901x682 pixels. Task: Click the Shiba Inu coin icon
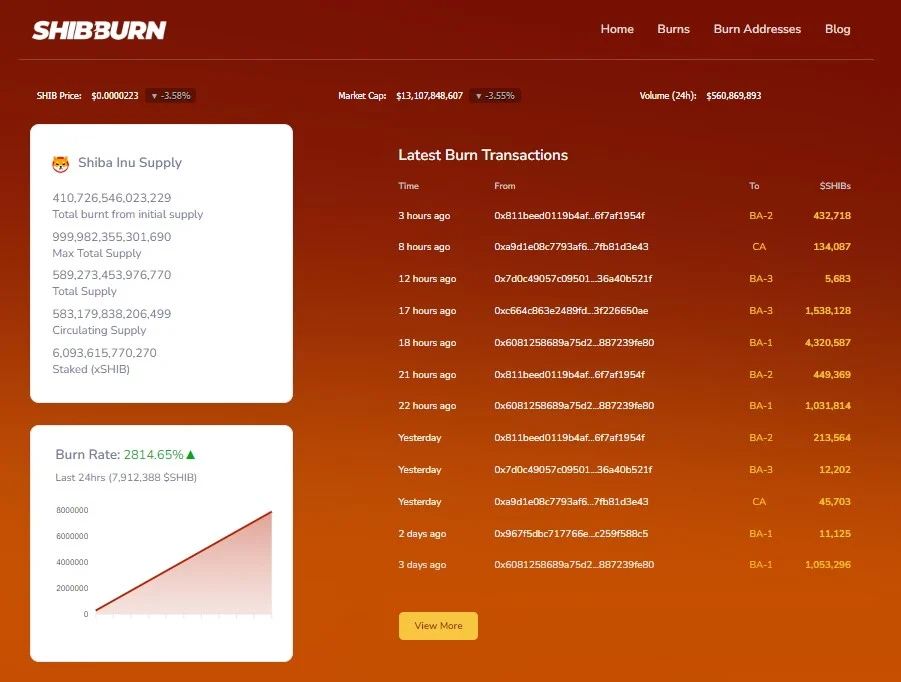click(x=59, y=162)
